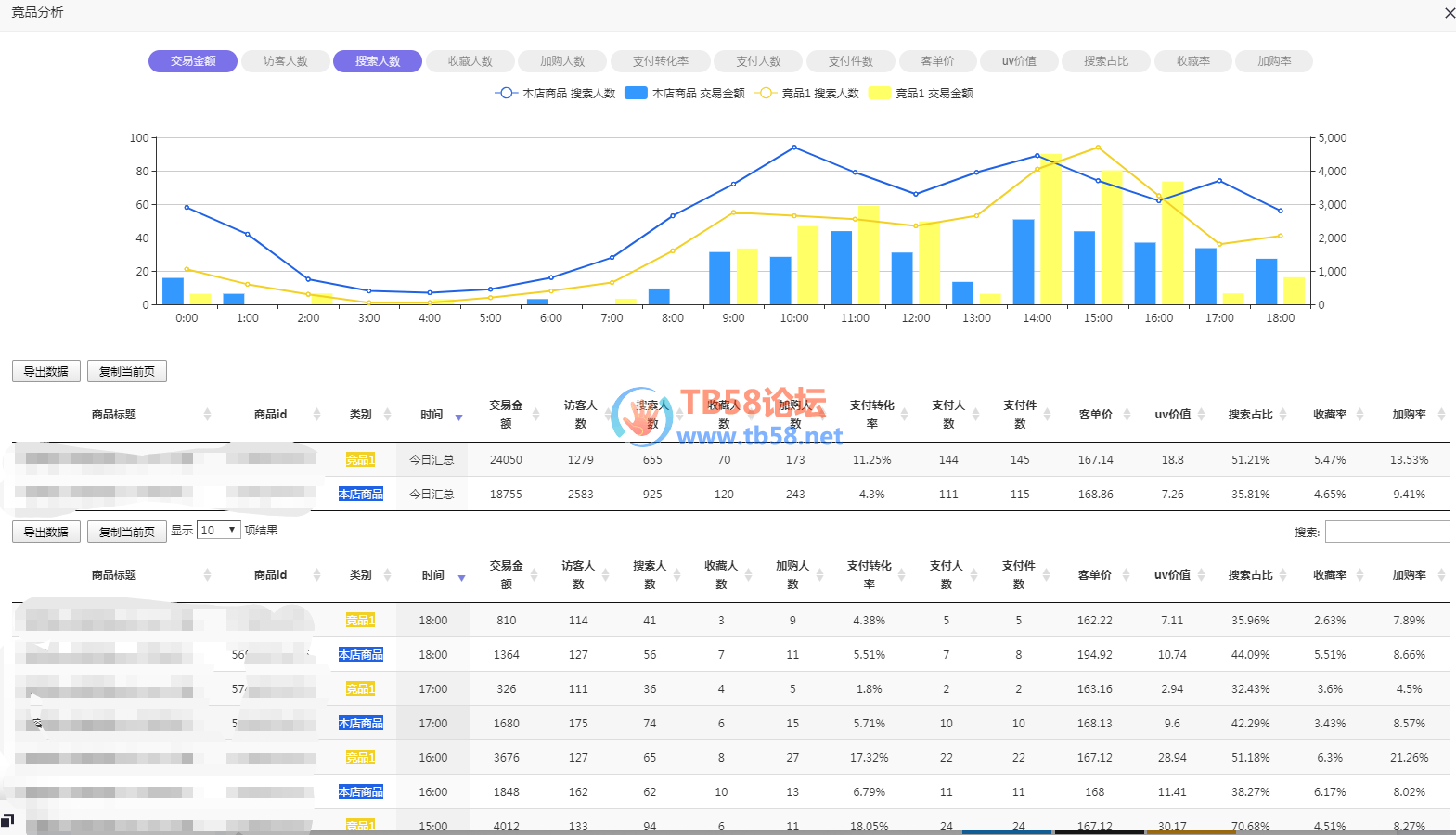The width and height of the screenshot is (1456, 835).
Task: Sort lower table by 收藏率 arrows
Action: pos(1359,575)
